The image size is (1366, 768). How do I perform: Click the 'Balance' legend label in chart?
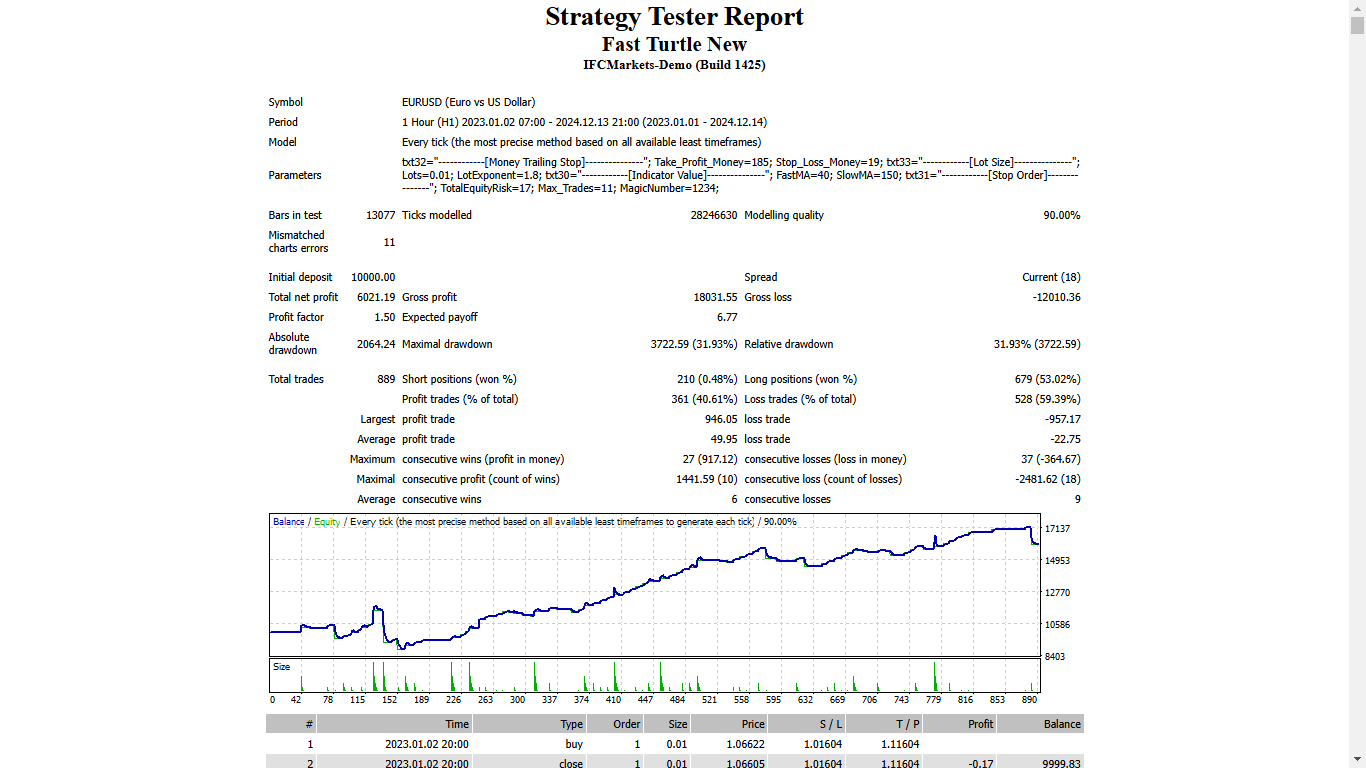289,522
